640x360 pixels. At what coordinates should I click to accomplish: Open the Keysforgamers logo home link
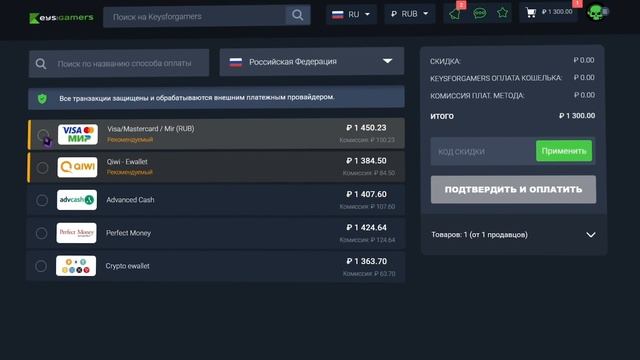[61, 18]
